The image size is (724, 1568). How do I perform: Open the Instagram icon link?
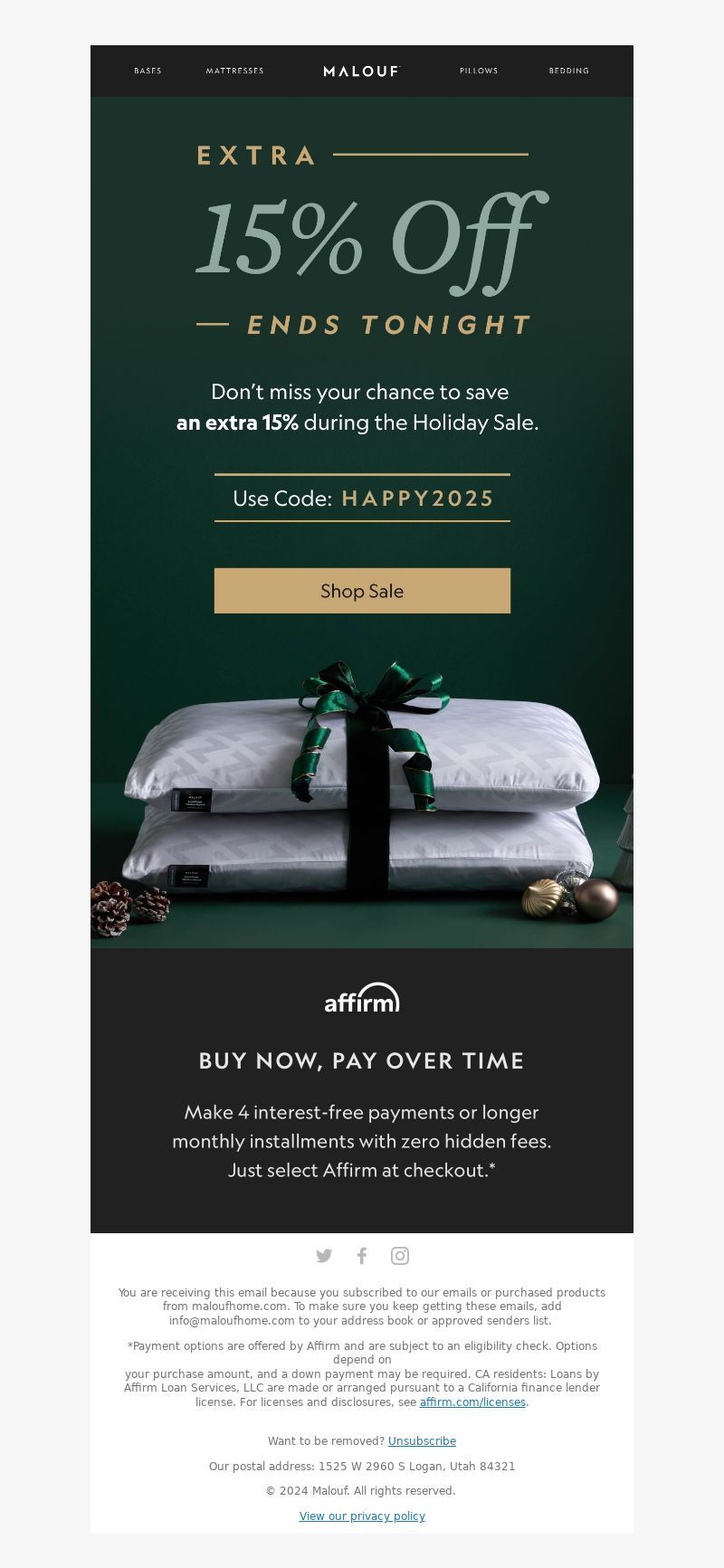coord(400,1256)
